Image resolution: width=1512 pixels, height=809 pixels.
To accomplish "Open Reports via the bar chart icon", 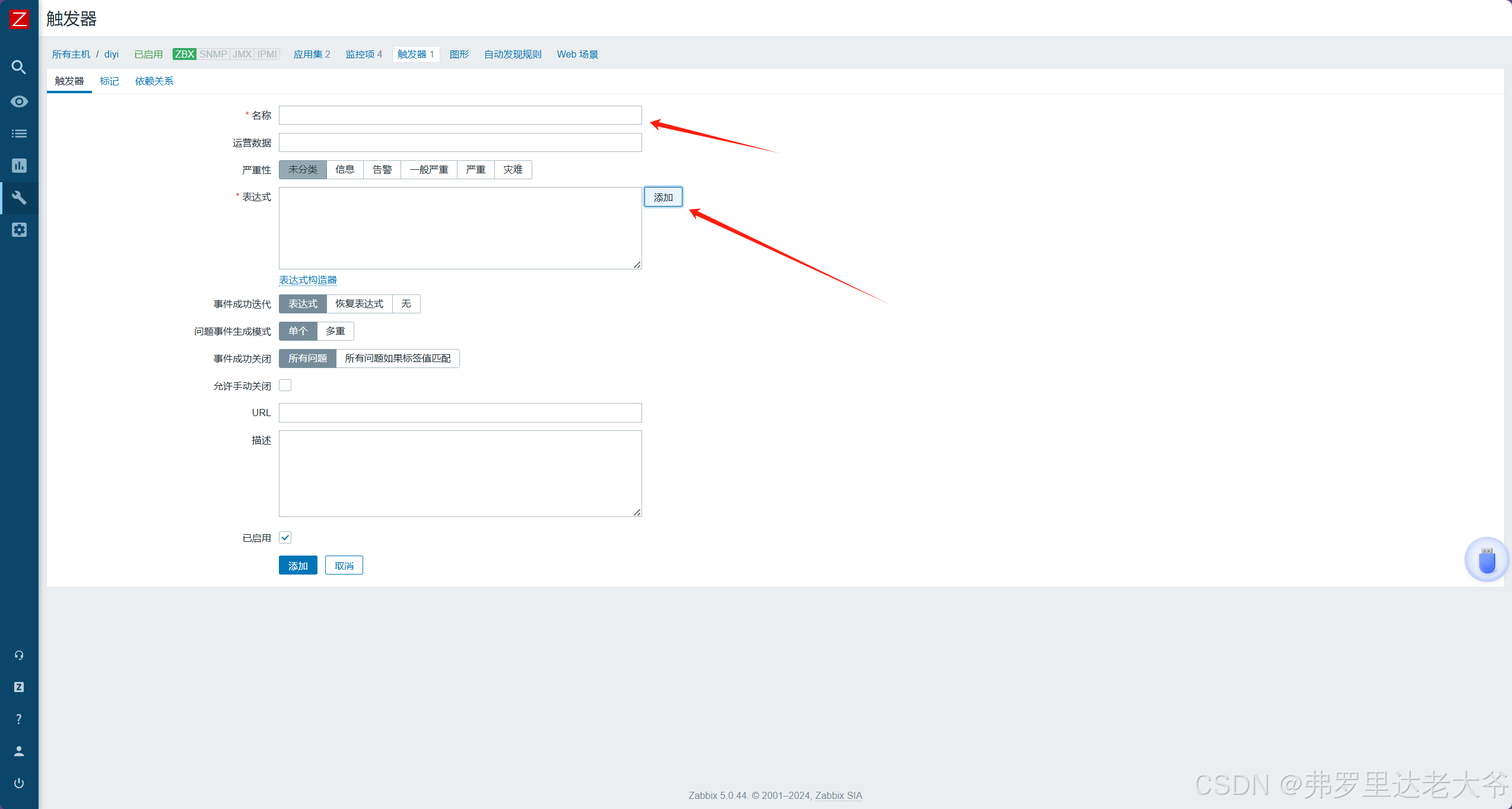I will pos(19,166).
